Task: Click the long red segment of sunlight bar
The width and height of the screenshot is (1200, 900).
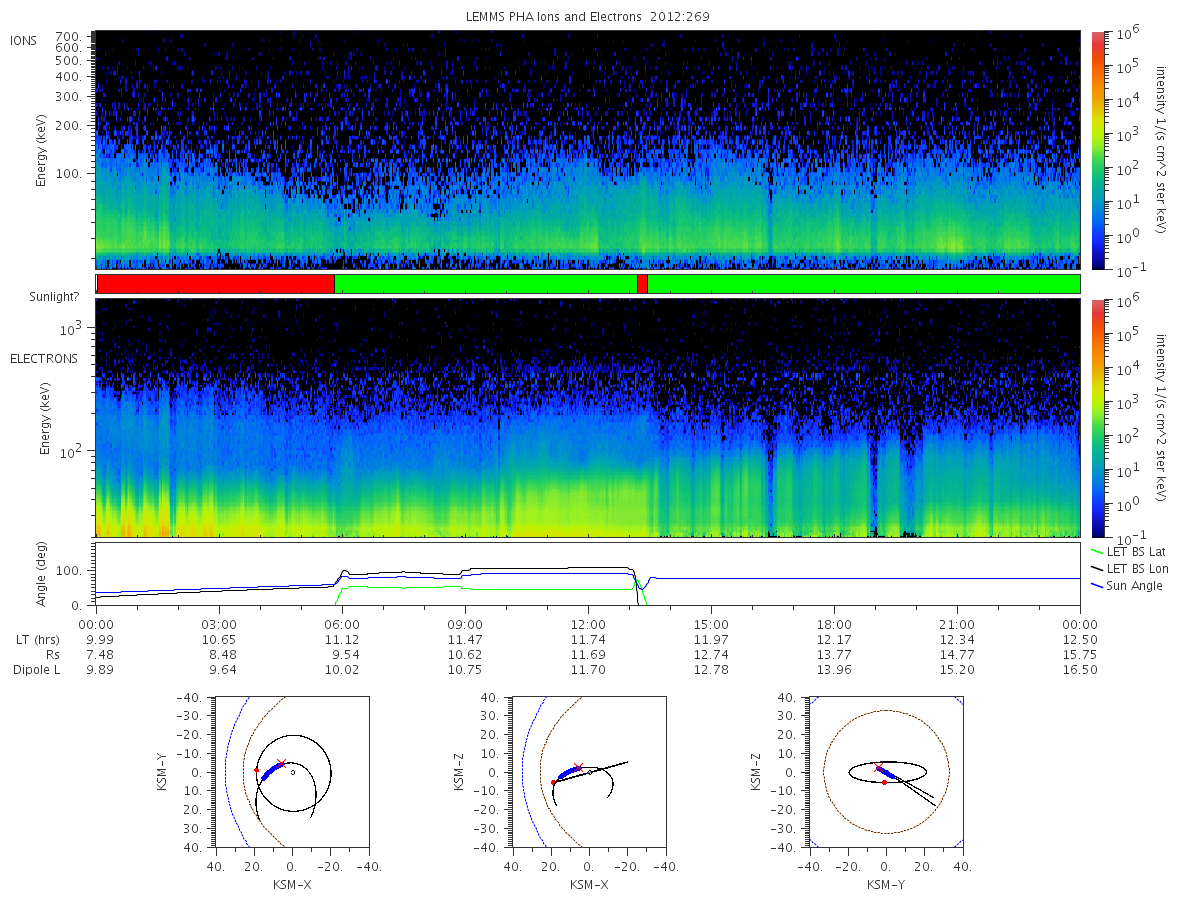Action: click(x=215, y=284)
